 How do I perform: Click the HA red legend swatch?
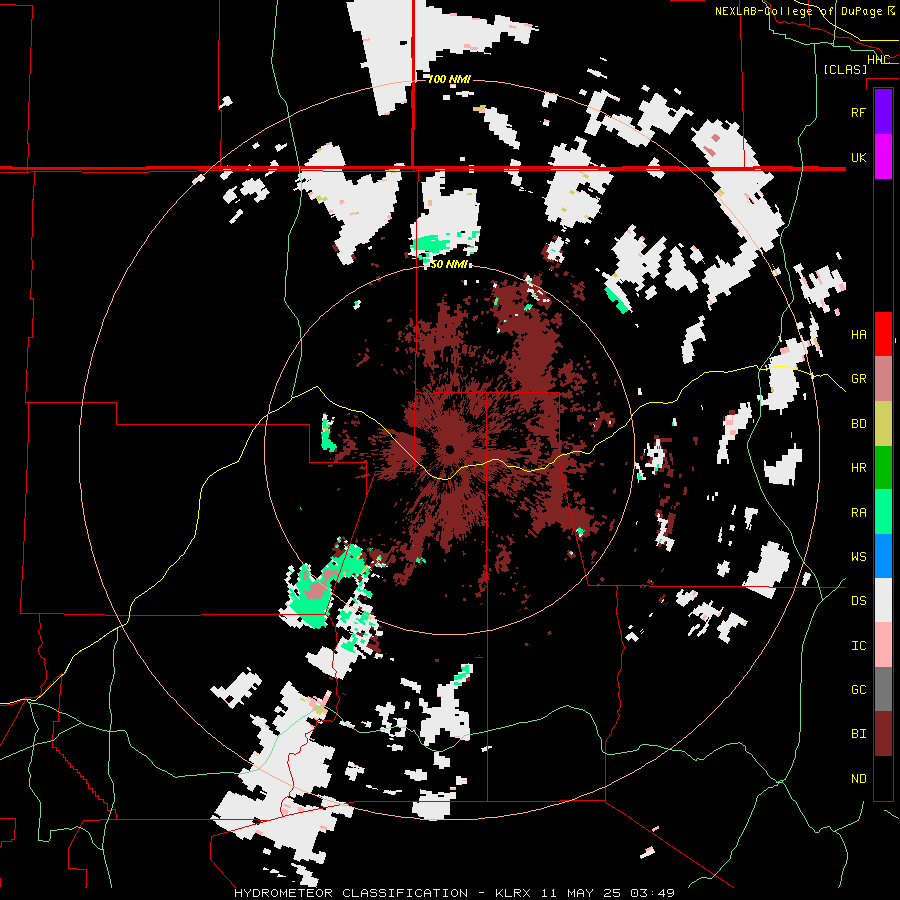pyautogui.click(x=883, y=334)
